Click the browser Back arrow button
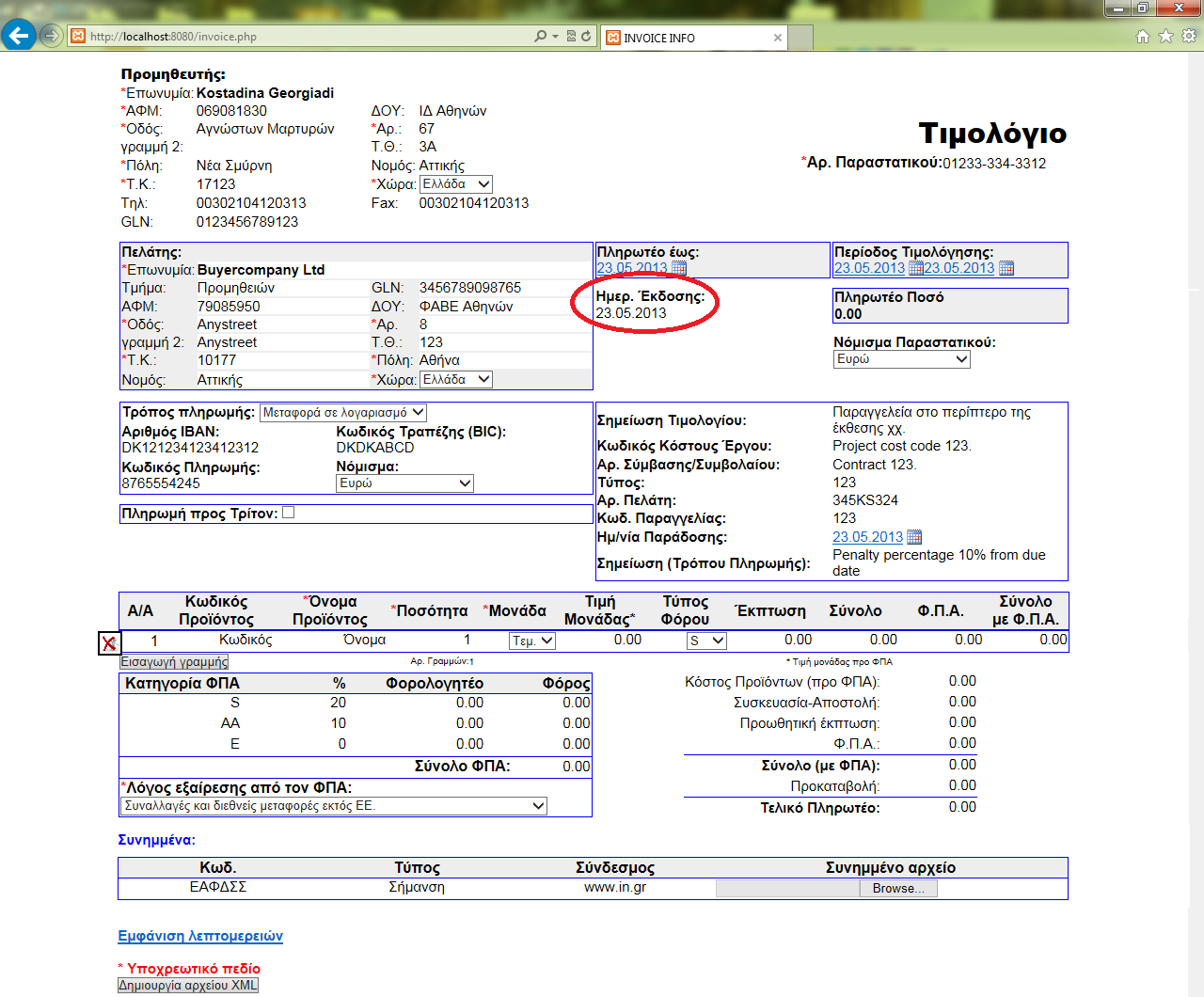 pos(18,36)
